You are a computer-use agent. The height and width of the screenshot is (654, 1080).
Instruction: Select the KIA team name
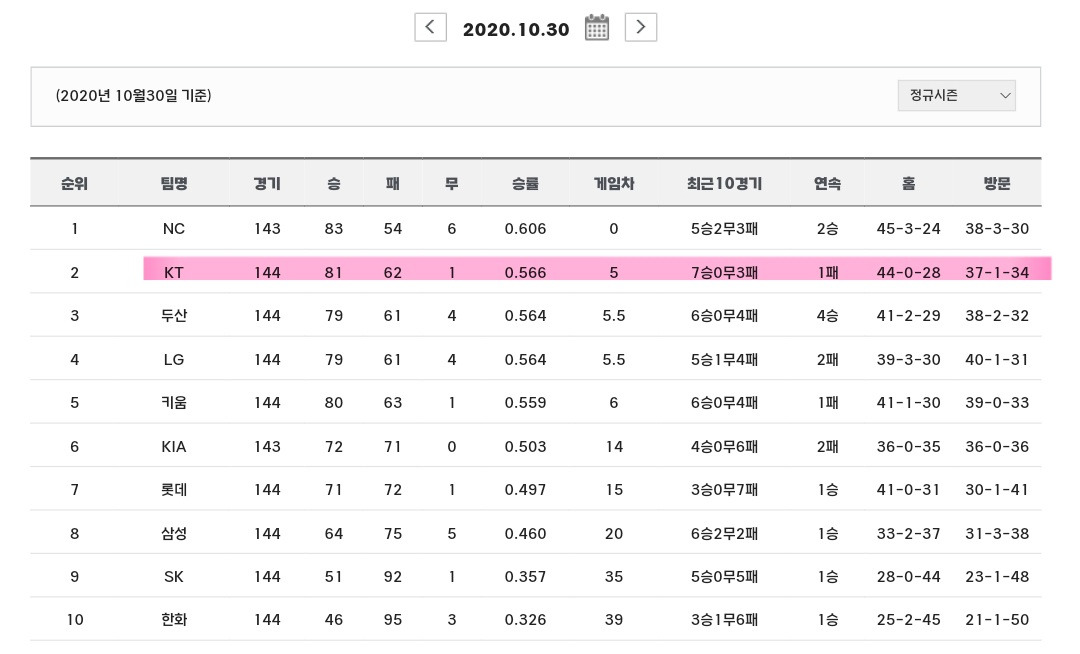tap(174, 447)
